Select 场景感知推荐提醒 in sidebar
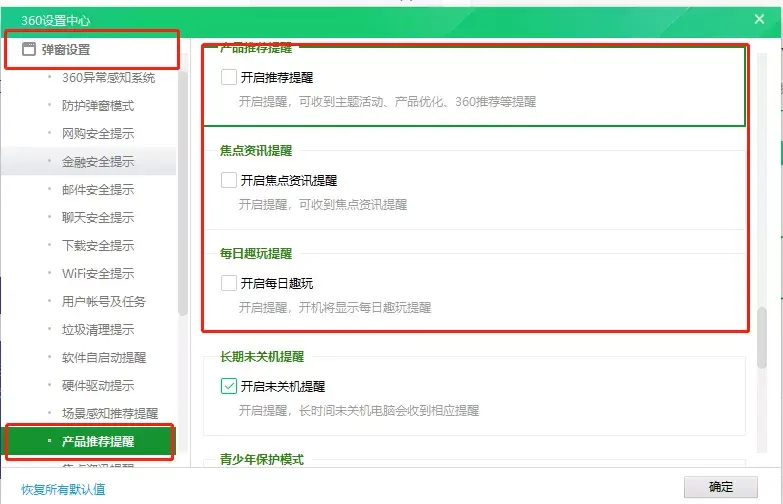The image size is (783, 504). [110, 413]
